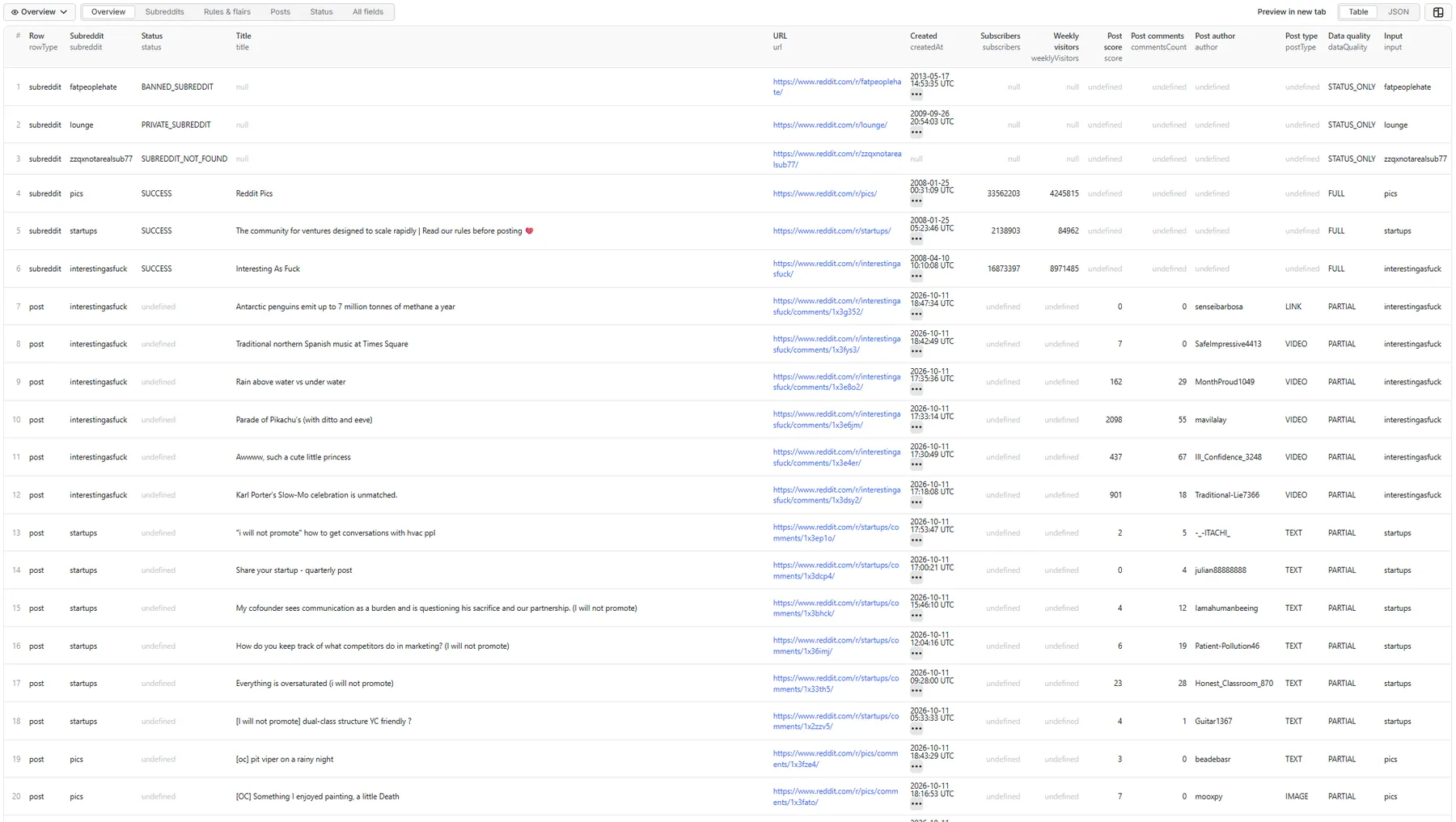Image resolution: width=1456 pixels, height=822 pixels.
Task: Open the fatpeoplehate subreddit URL link
Action: point(836,87)
